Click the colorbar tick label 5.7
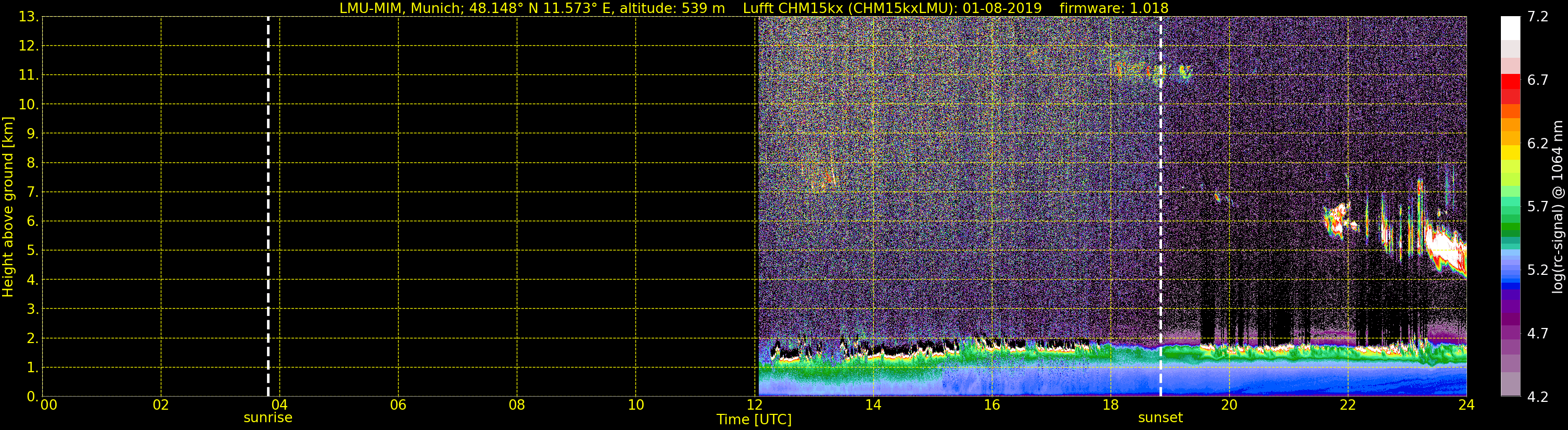 tap(1538, 207)
